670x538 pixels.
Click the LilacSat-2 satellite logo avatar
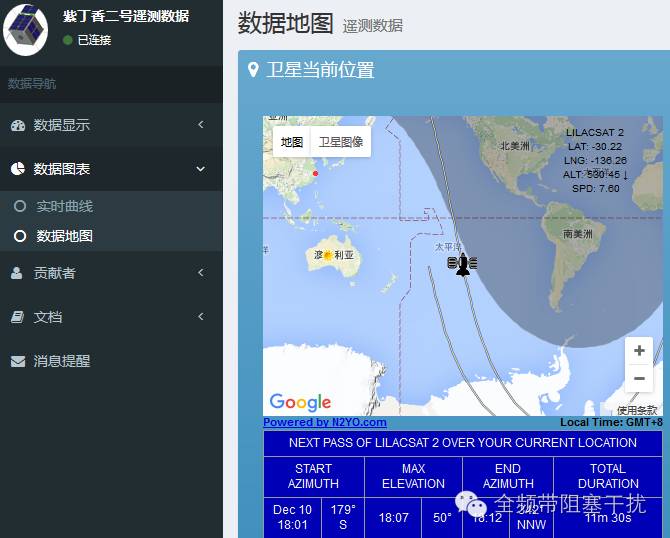(26, 29)
